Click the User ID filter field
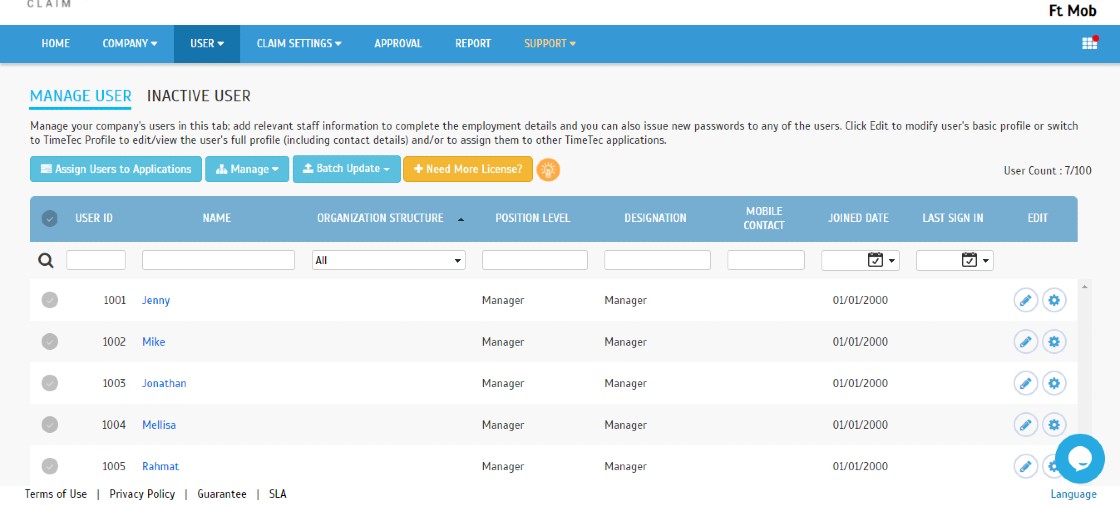The image size is (1120, 506). [96, 260]
